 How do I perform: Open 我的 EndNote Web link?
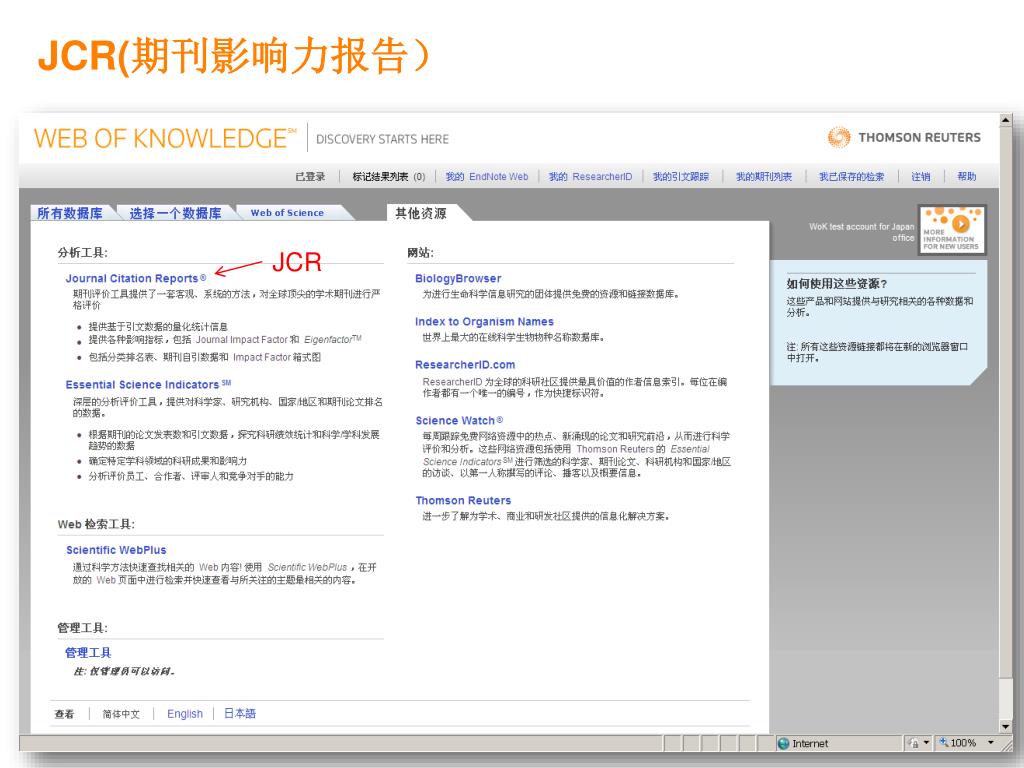tap(487, 176)
